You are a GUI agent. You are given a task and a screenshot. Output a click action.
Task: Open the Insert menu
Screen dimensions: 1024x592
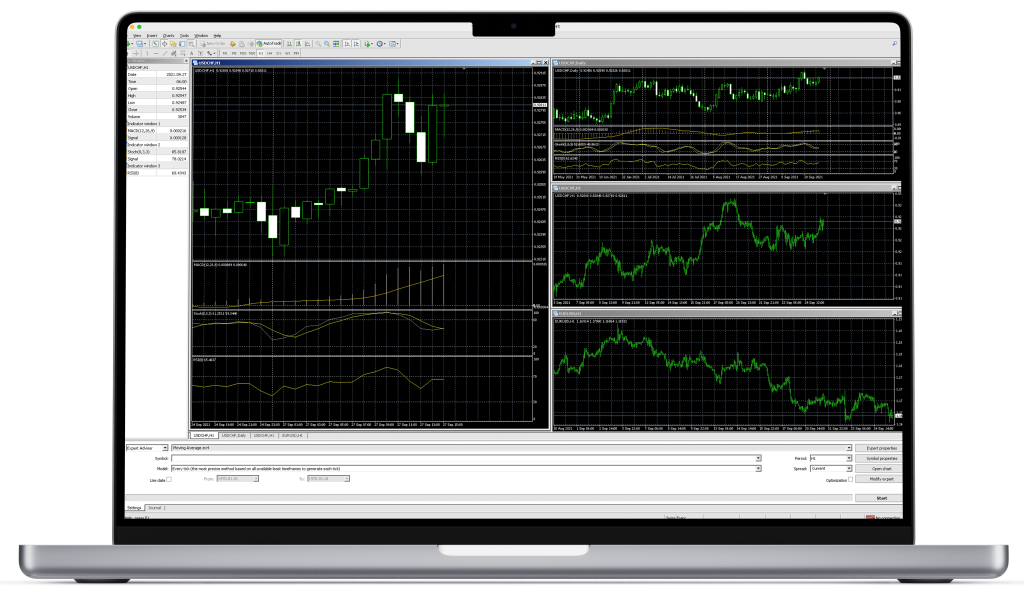coord(152,35)
